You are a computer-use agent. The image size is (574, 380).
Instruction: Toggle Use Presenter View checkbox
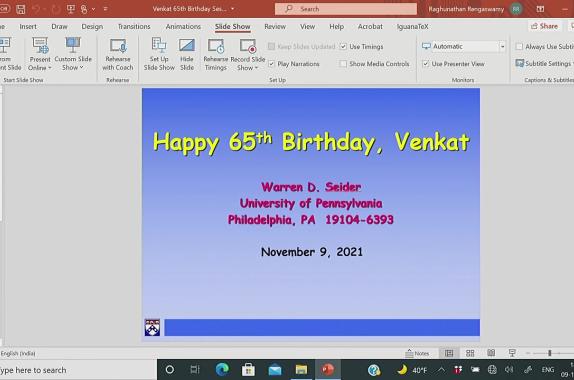[x=425, y=64]
